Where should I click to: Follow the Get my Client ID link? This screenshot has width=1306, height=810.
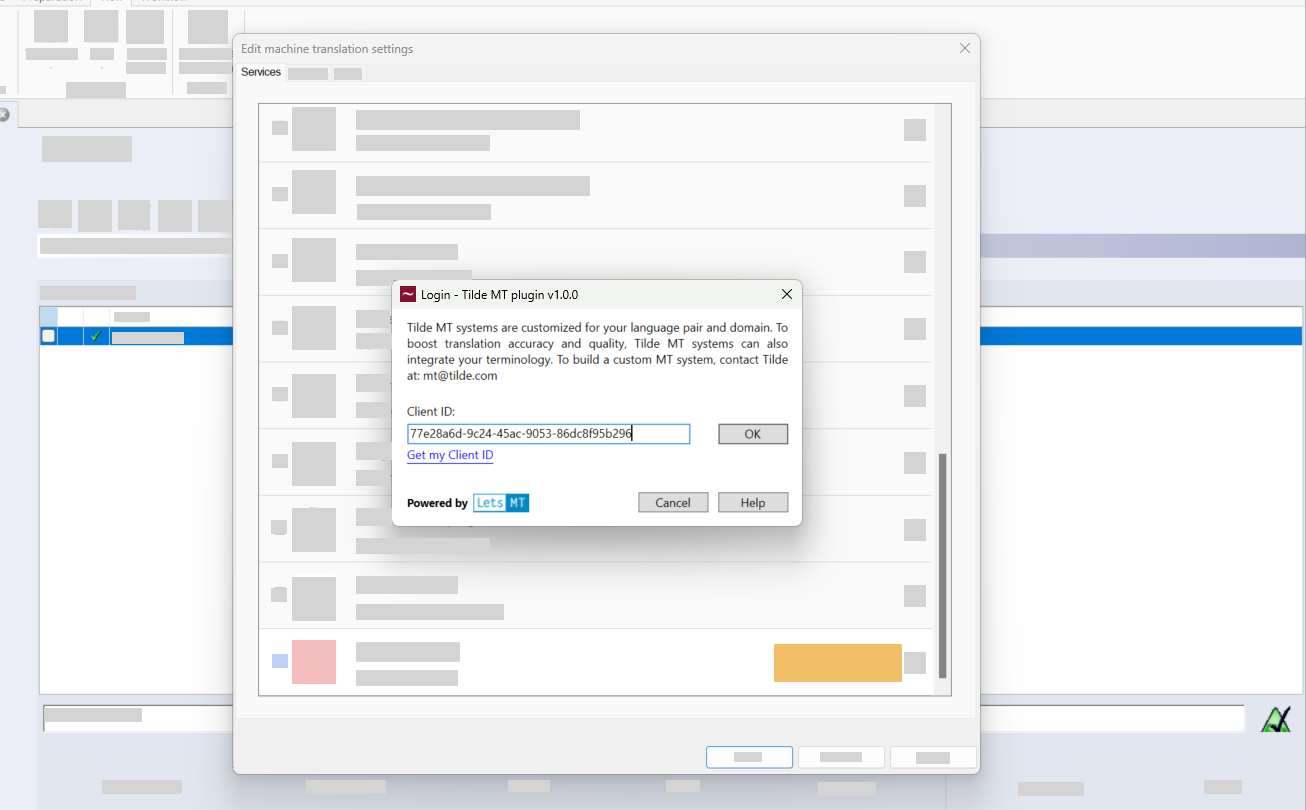click(450, 455)
